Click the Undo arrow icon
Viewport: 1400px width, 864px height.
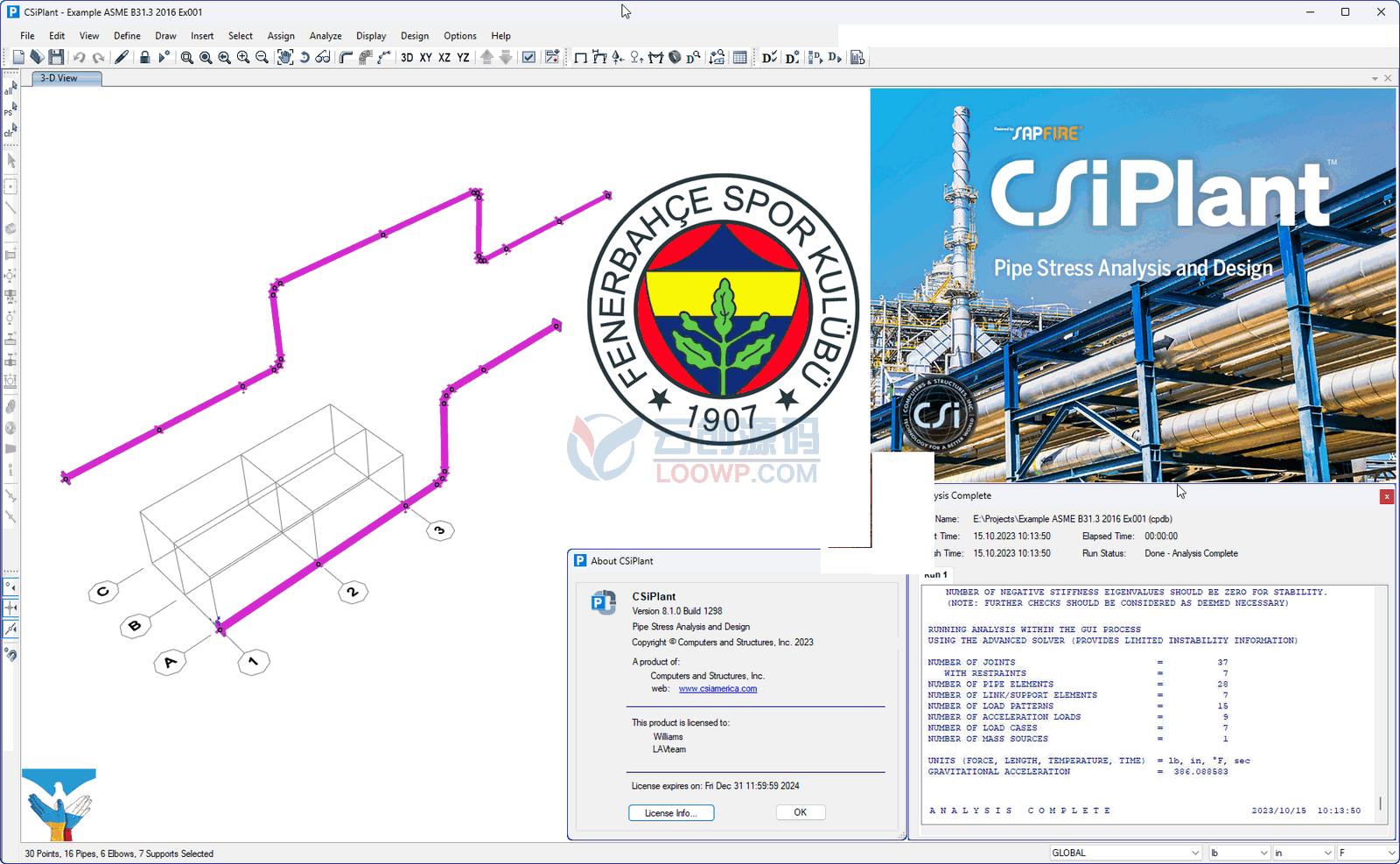[x=79, y=58]
